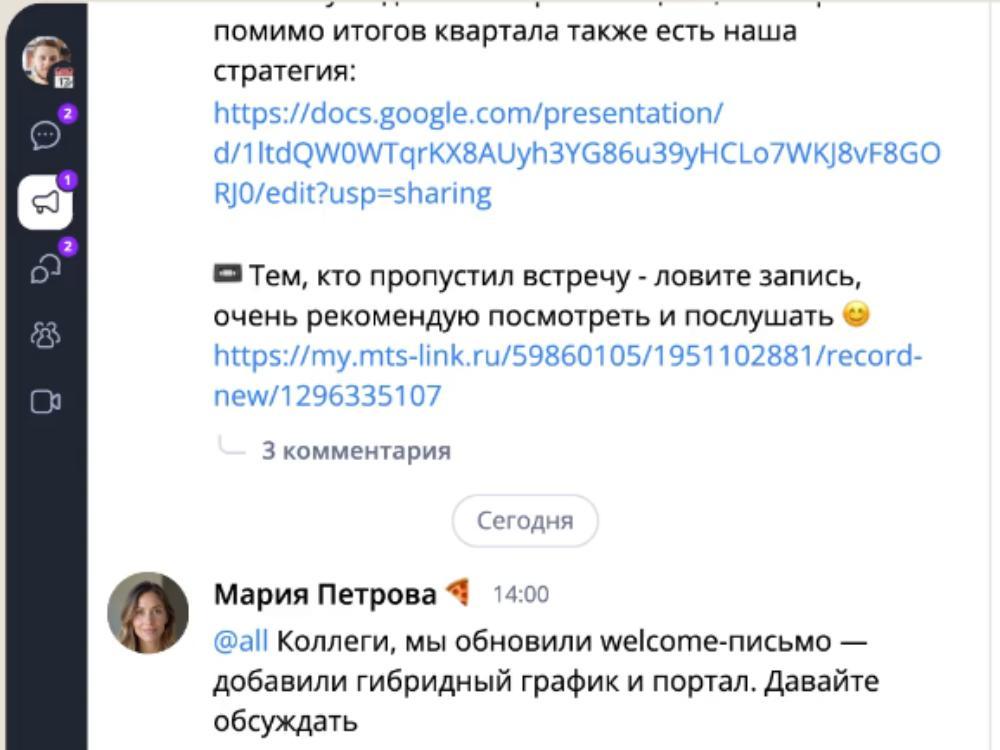Open the user profile avatar in sidebar
This screenshot has height=750, width=1000.
coord(43,59)
